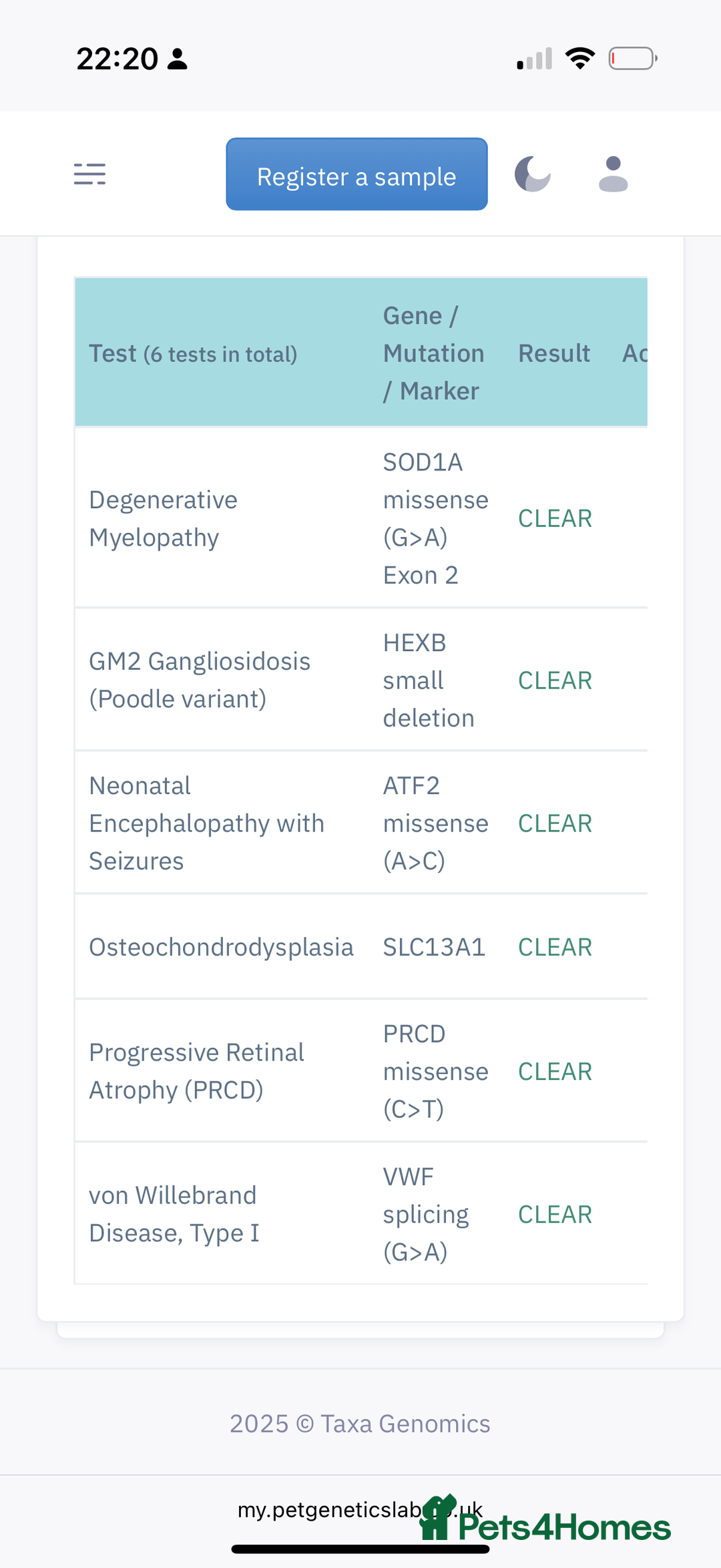
Task: Click the Taxa Genomics footer text
Action: pos(360,1424)
